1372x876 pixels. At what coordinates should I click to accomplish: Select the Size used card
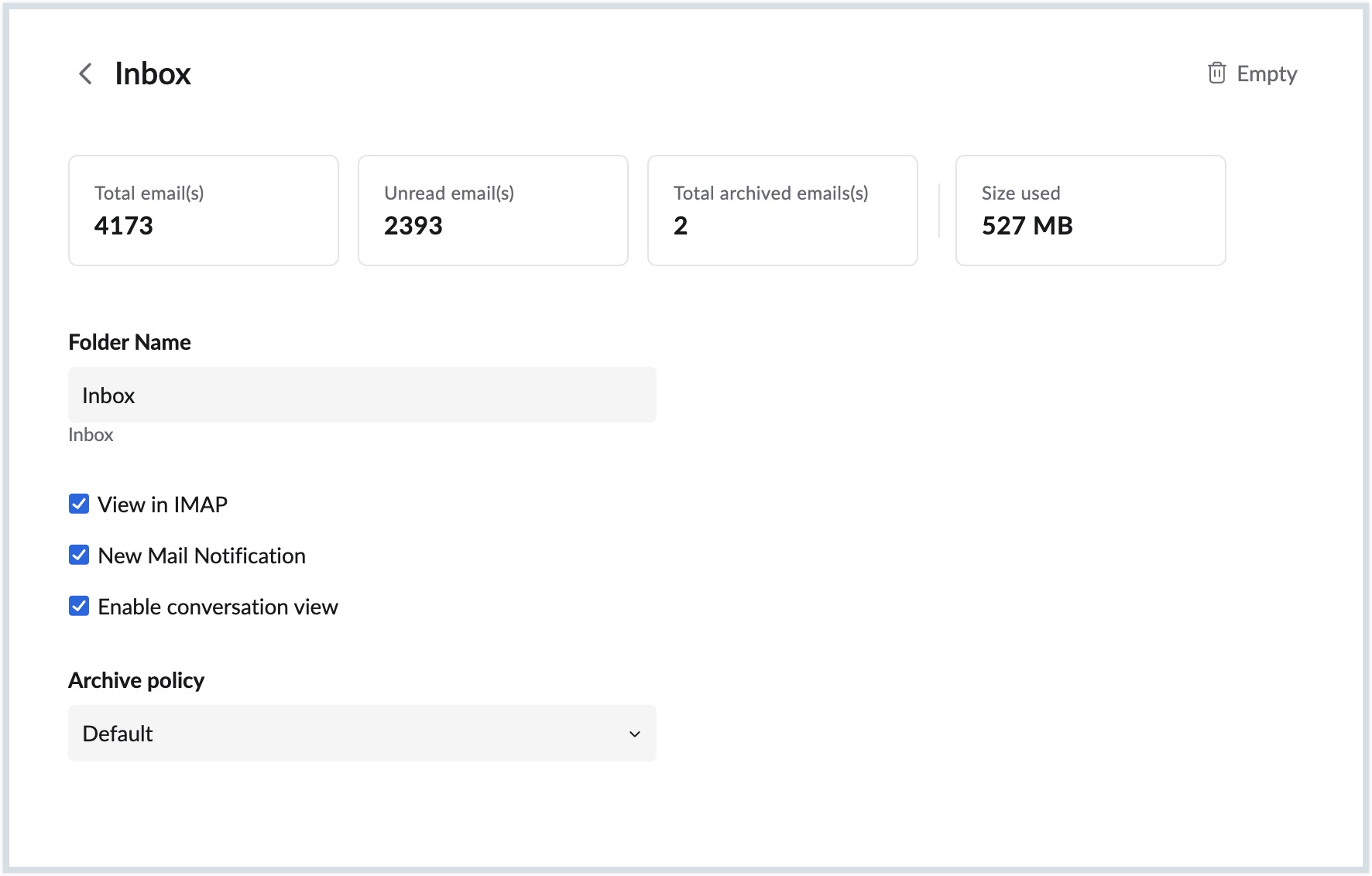tap(1090, 210)
